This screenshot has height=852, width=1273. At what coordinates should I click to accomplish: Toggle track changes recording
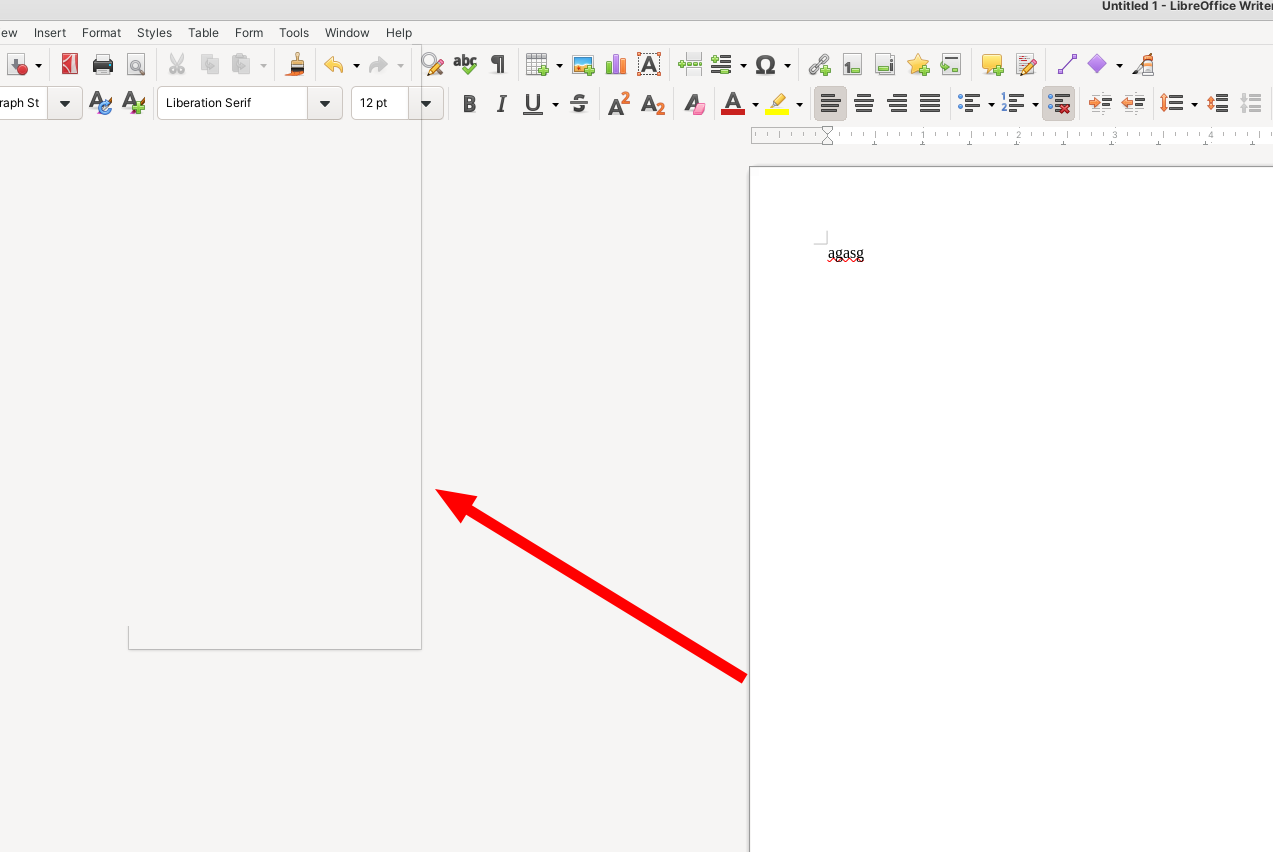[1025, 65]
